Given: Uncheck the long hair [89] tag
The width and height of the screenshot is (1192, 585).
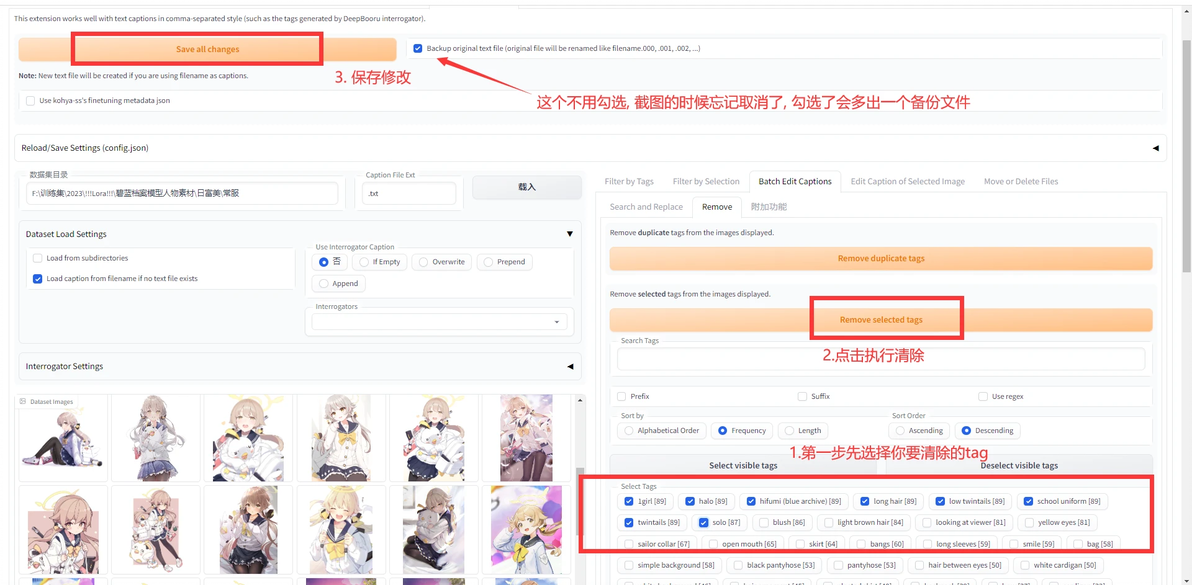Looking at the screenshot, I should (x=864, y=501).
